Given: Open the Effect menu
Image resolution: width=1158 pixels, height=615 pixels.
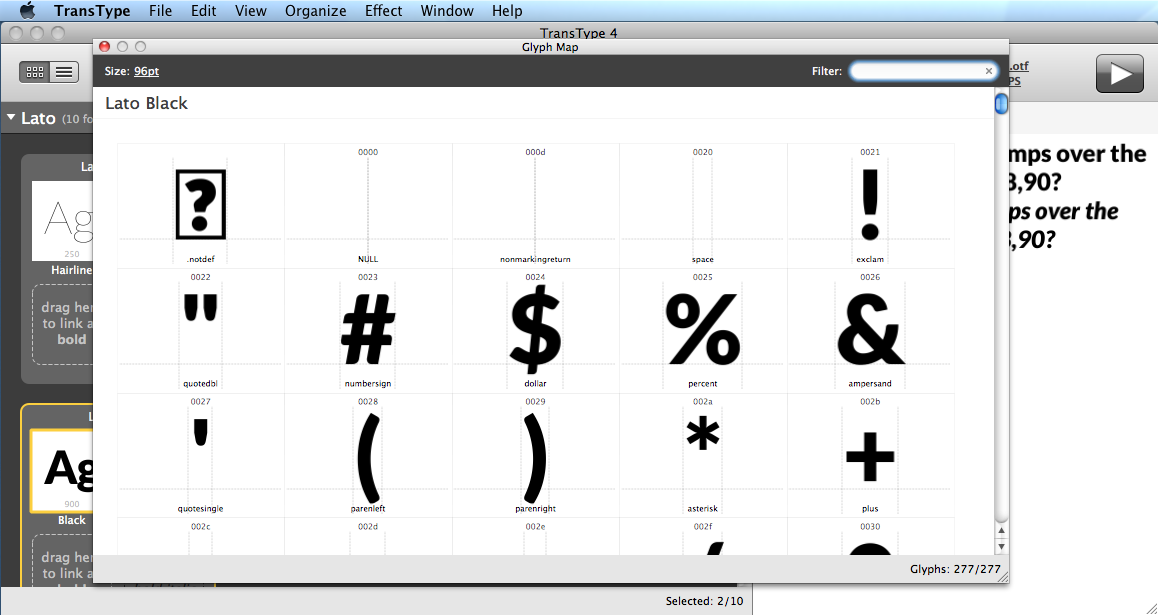Looking at the screenshot, I should (x=383, y=10).
